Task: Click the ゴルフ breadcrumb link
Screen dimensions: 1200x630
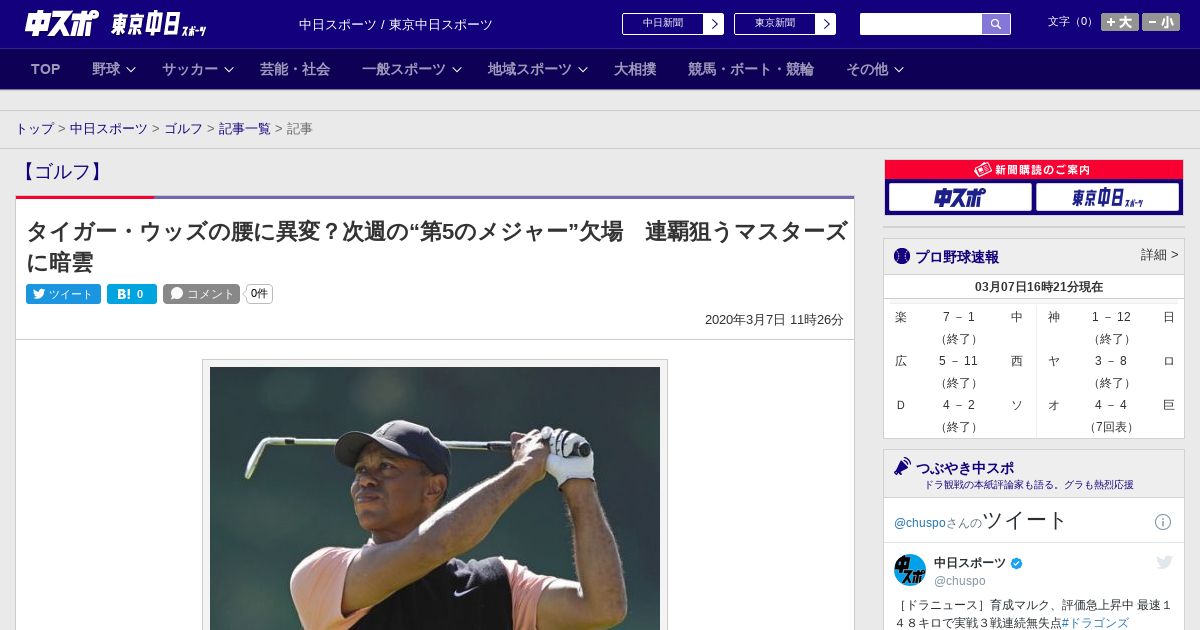Action: [183, 129]
